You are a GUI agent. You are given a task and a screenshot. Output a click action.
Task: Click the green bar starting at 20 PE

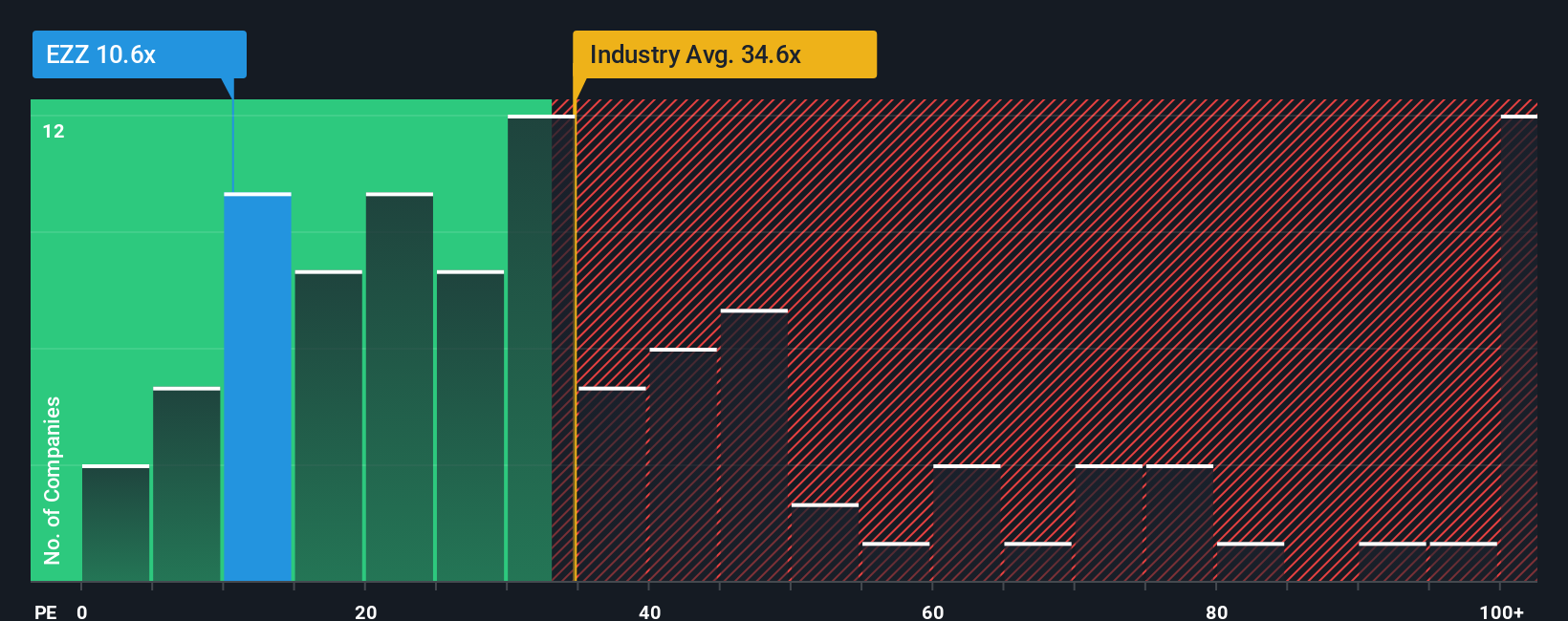[x=400, y=387]
